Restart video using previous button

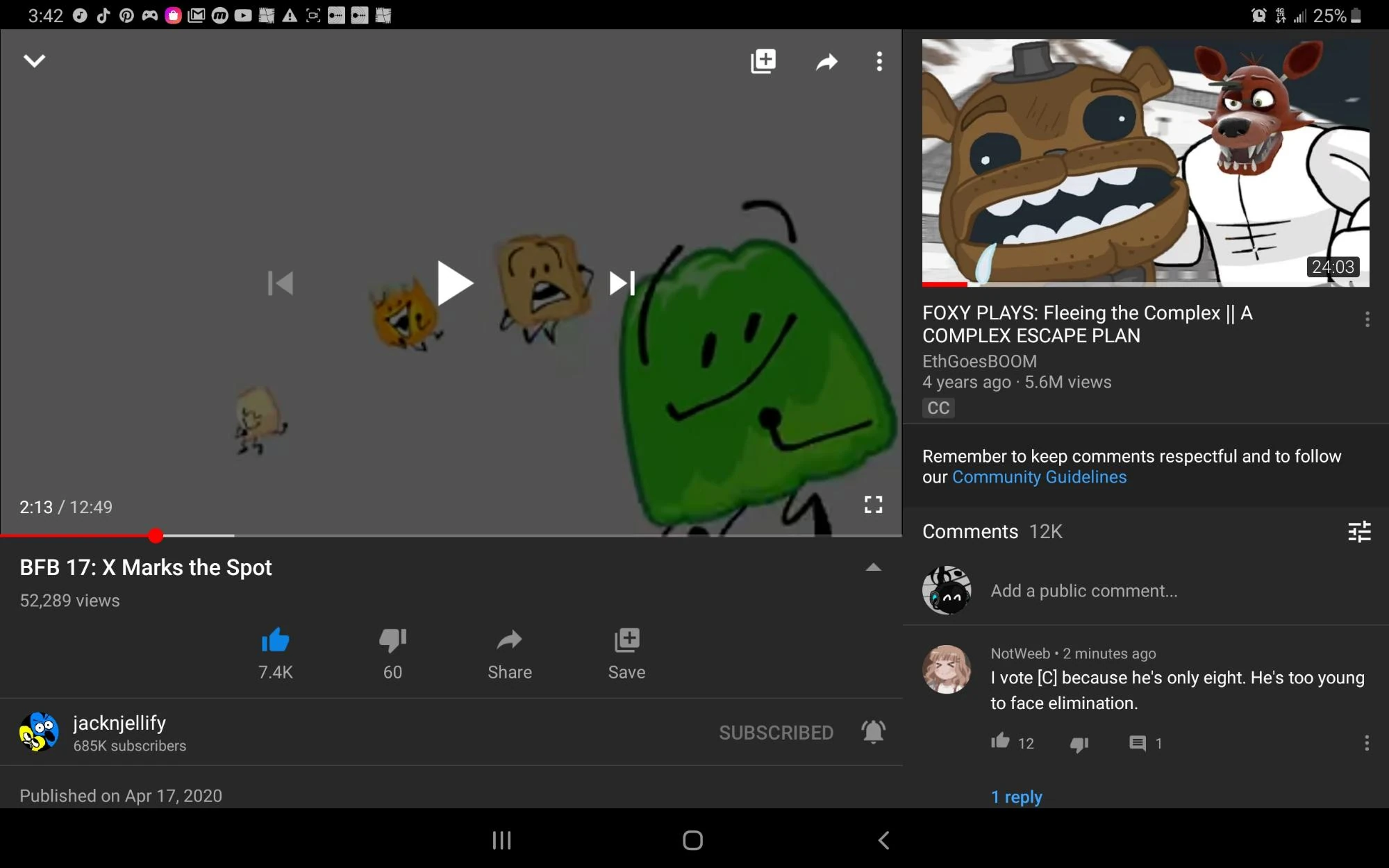pyautogui.click(x=280, y=283)
